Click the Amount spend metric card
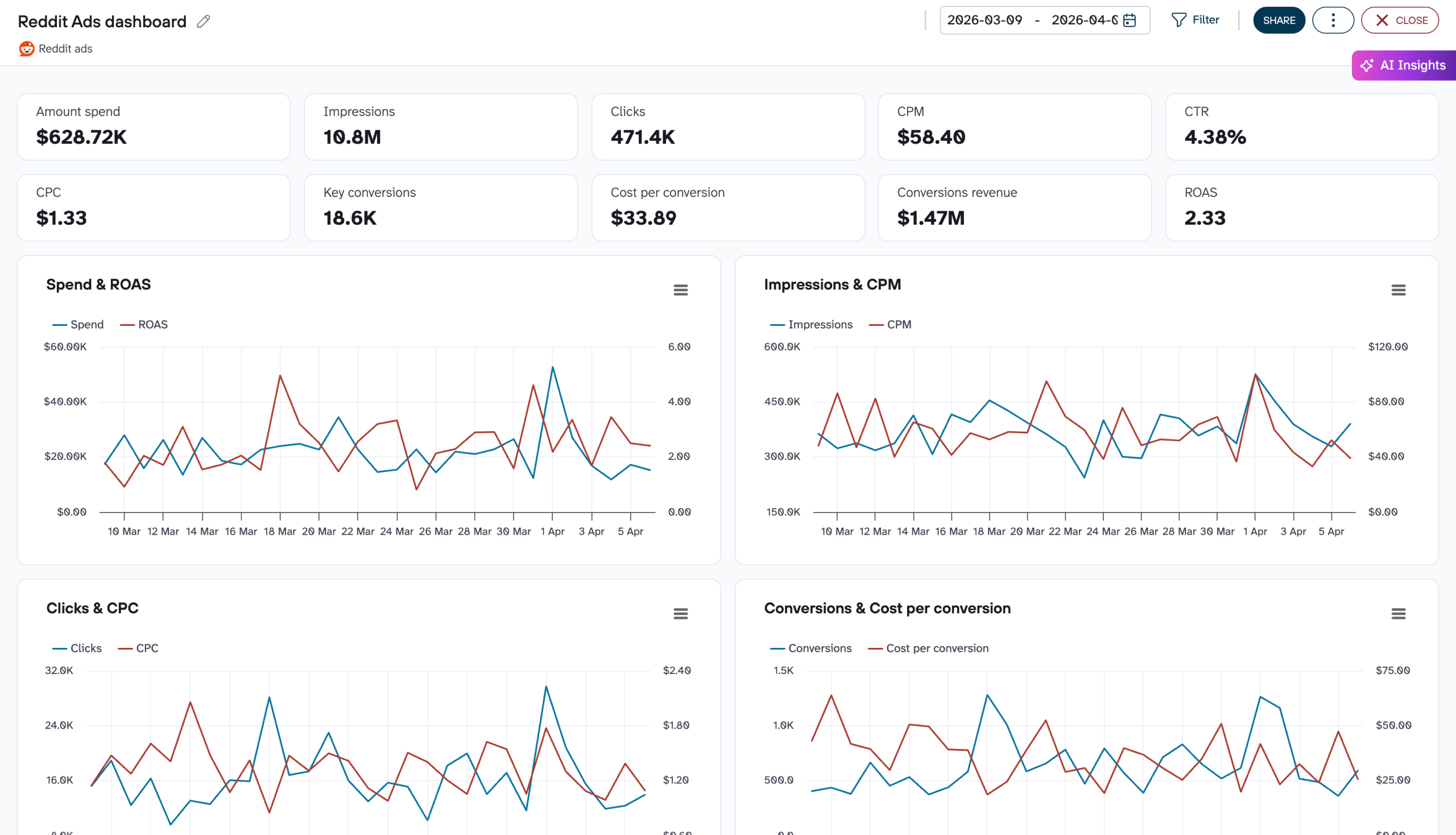Image resolution: width=1456 pixels, height=835 pixels. (153, 127)
